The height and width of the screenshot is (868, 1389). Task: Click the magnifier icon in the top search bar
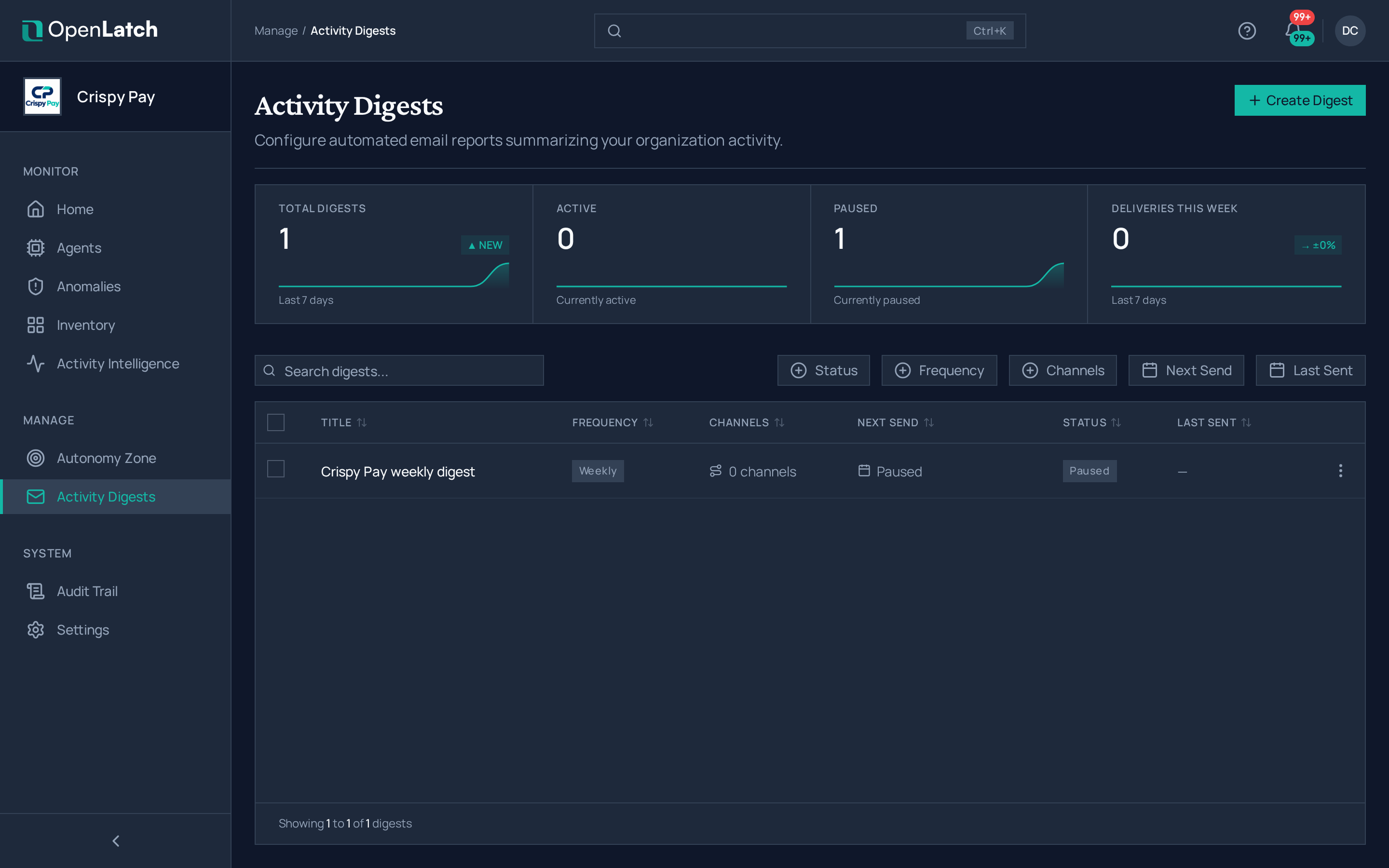coord(614,31)
